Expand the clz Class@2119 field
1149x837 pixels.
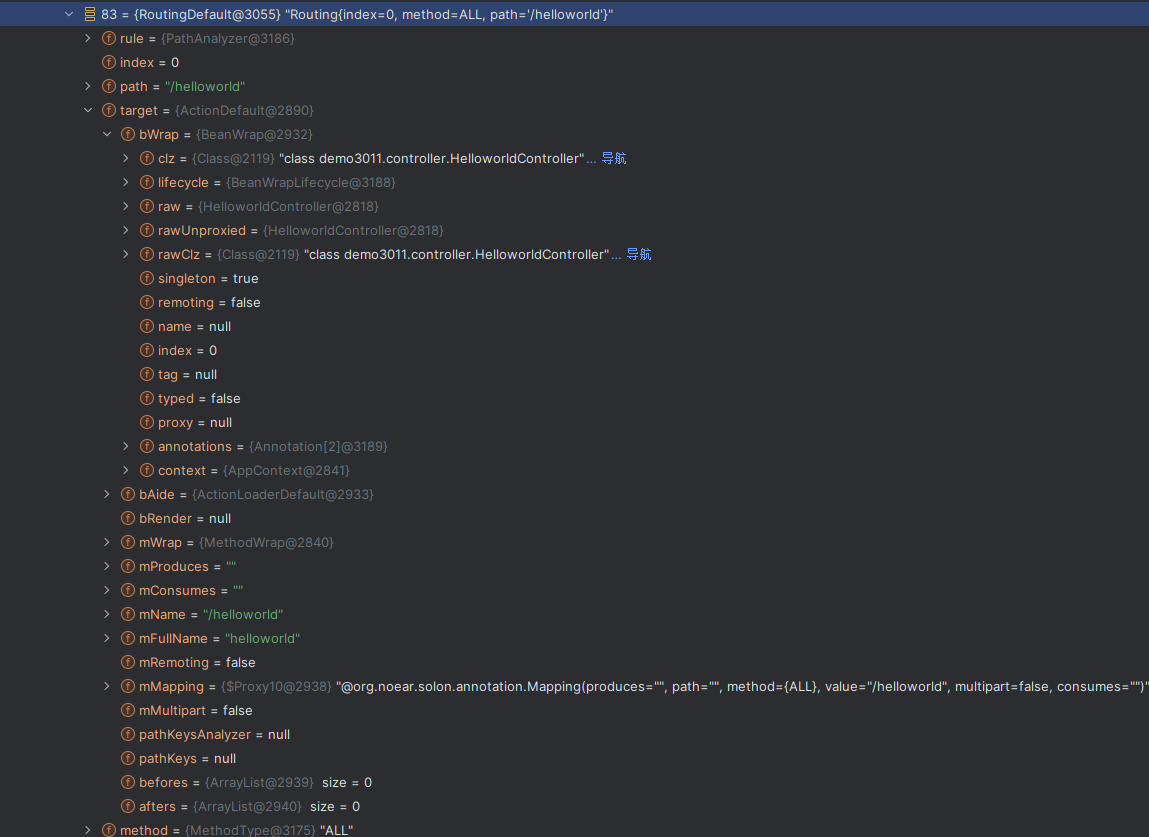click(126, 158)
